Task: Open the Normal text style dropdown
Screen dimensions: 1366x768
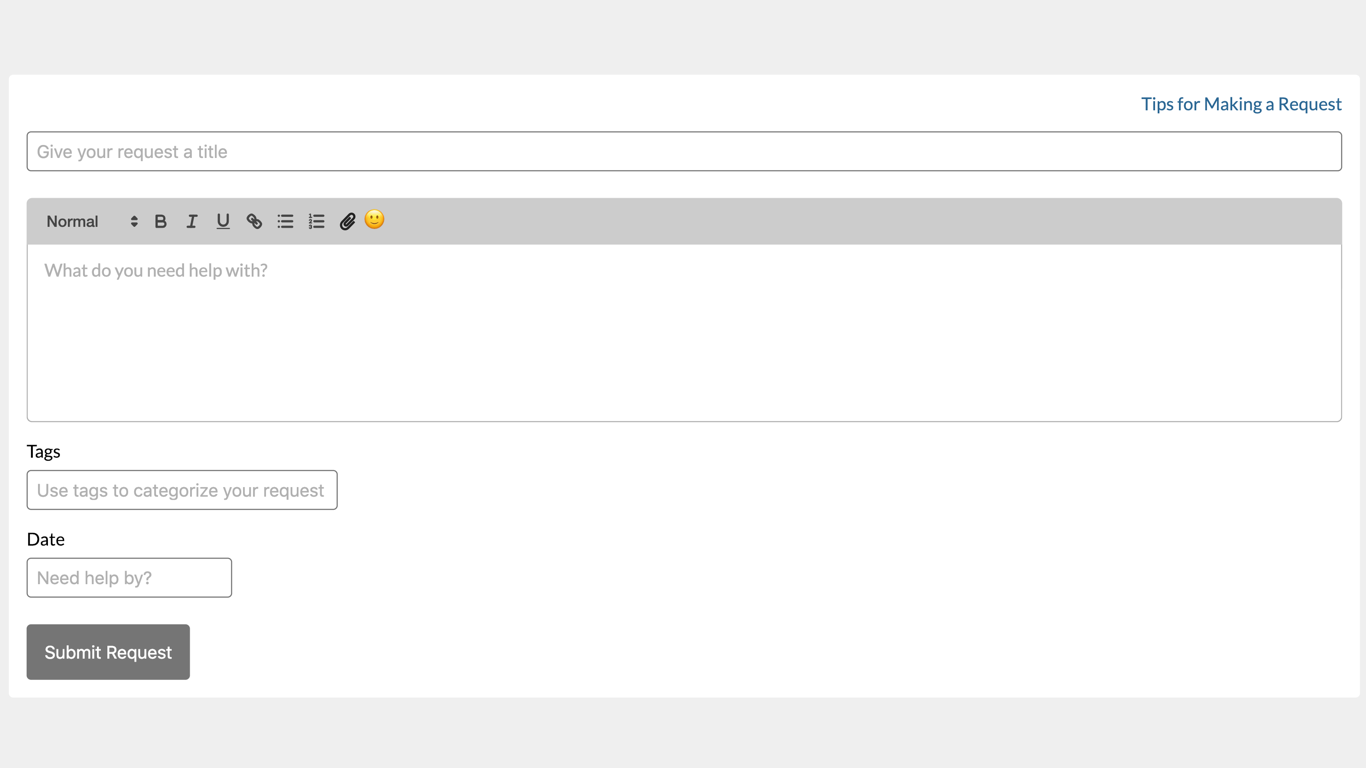Action: (92, 221)
